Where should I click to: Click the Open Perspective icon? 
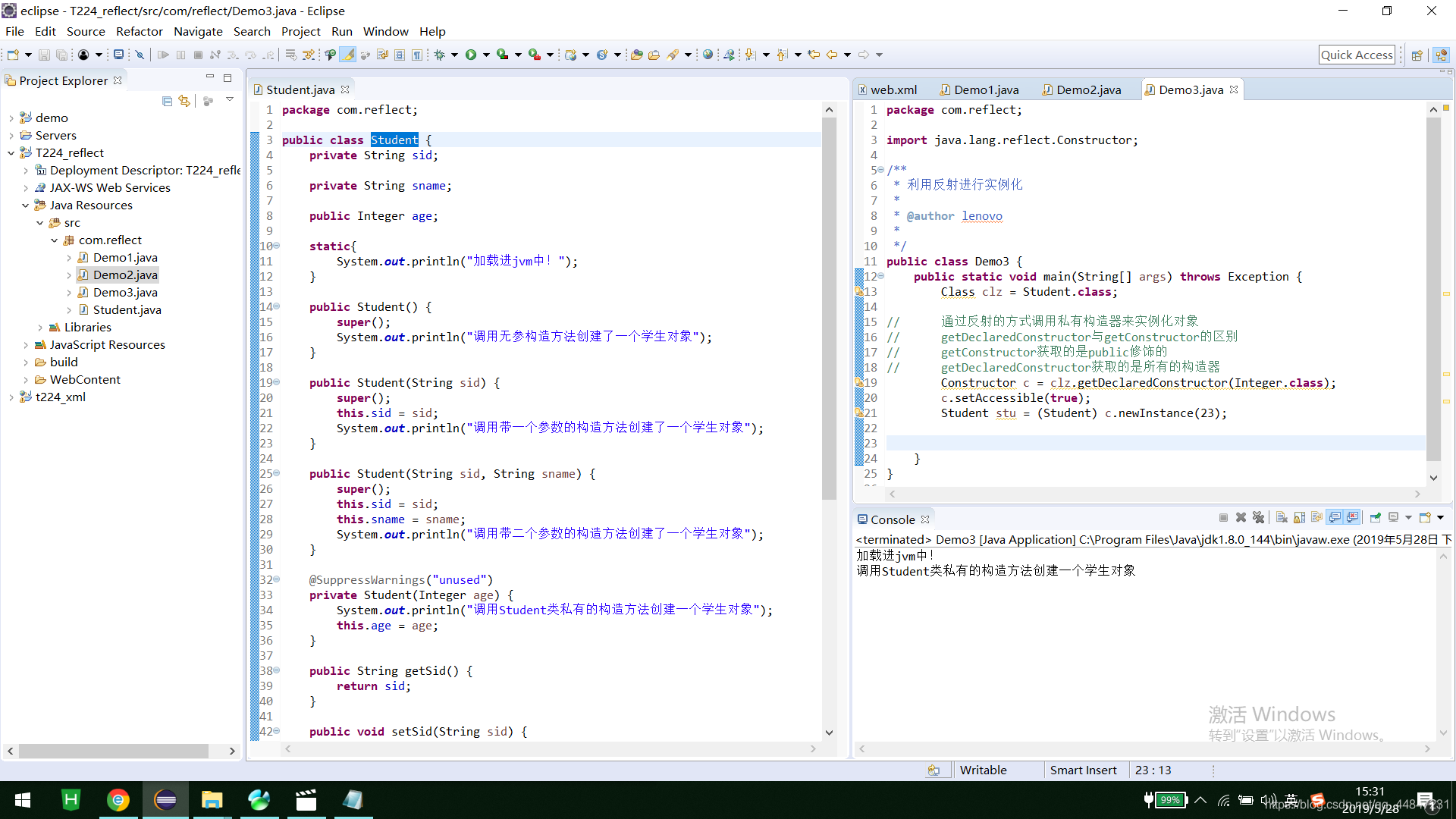point(1417,55)
